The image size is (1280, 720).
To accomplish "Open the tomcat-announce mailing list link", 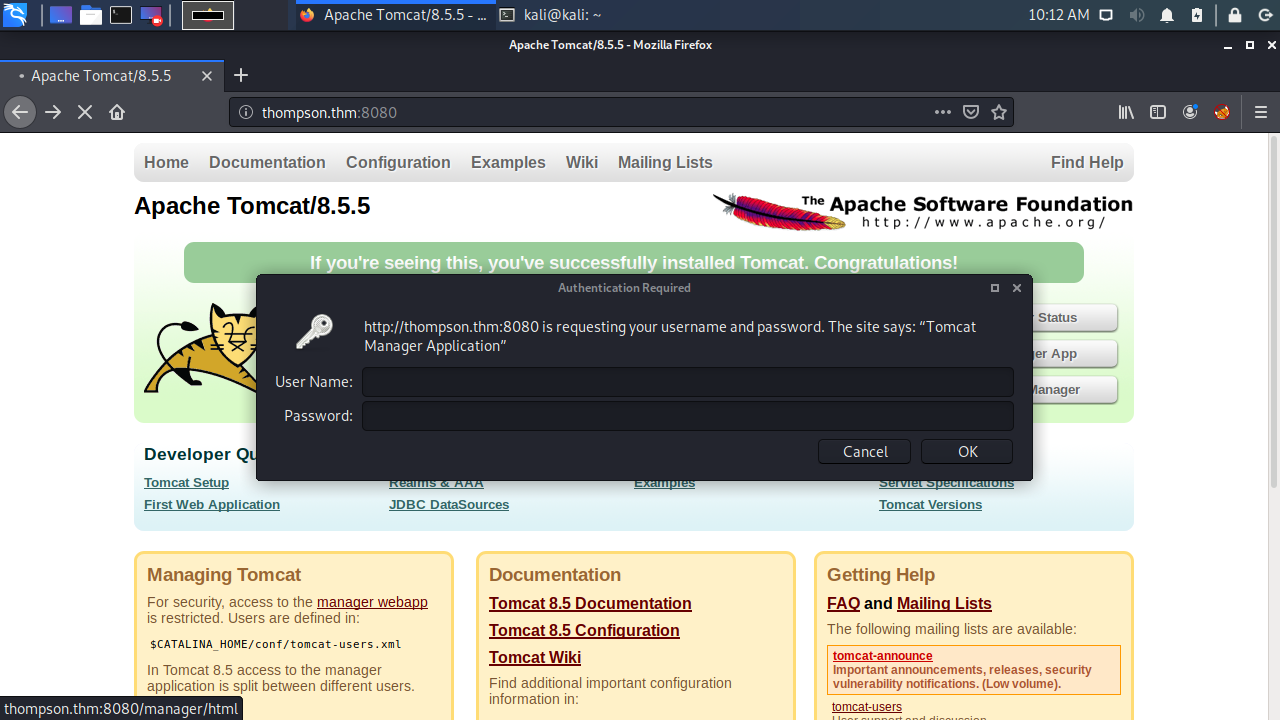I will 882,656.
